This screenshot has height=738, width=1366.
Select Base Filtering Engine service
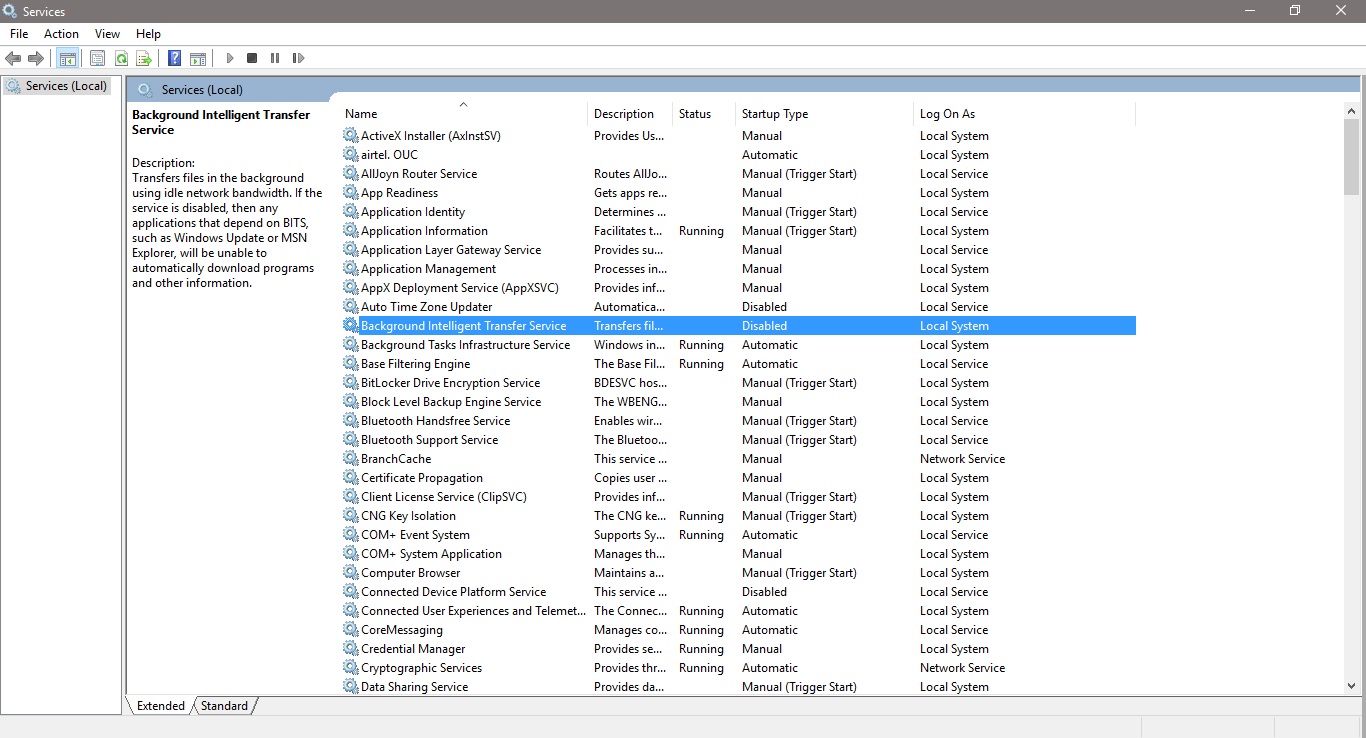(415, 364)
